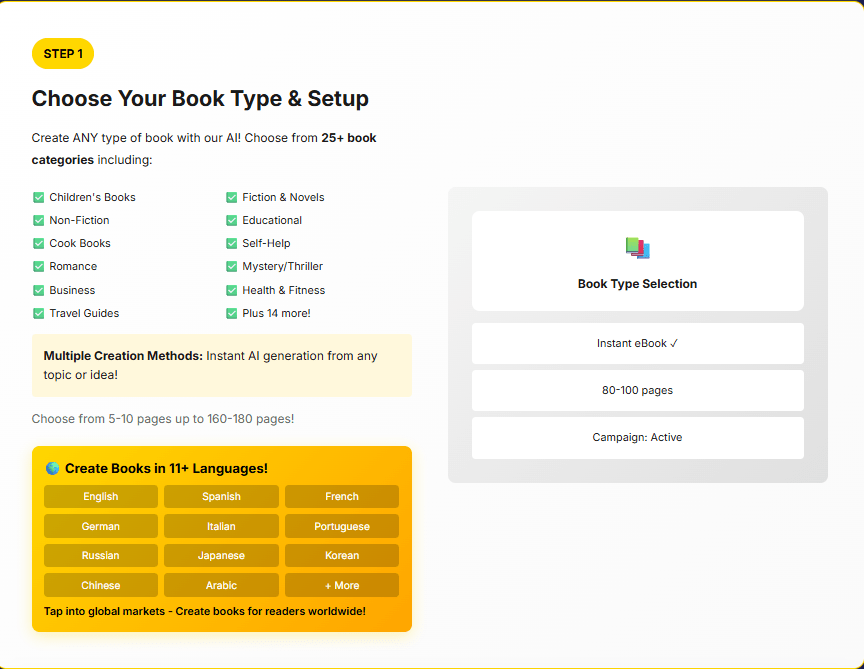This screenshot has height=669, width=864.
Task: Select the Instant eBook option
Action: tap(637, 343)
